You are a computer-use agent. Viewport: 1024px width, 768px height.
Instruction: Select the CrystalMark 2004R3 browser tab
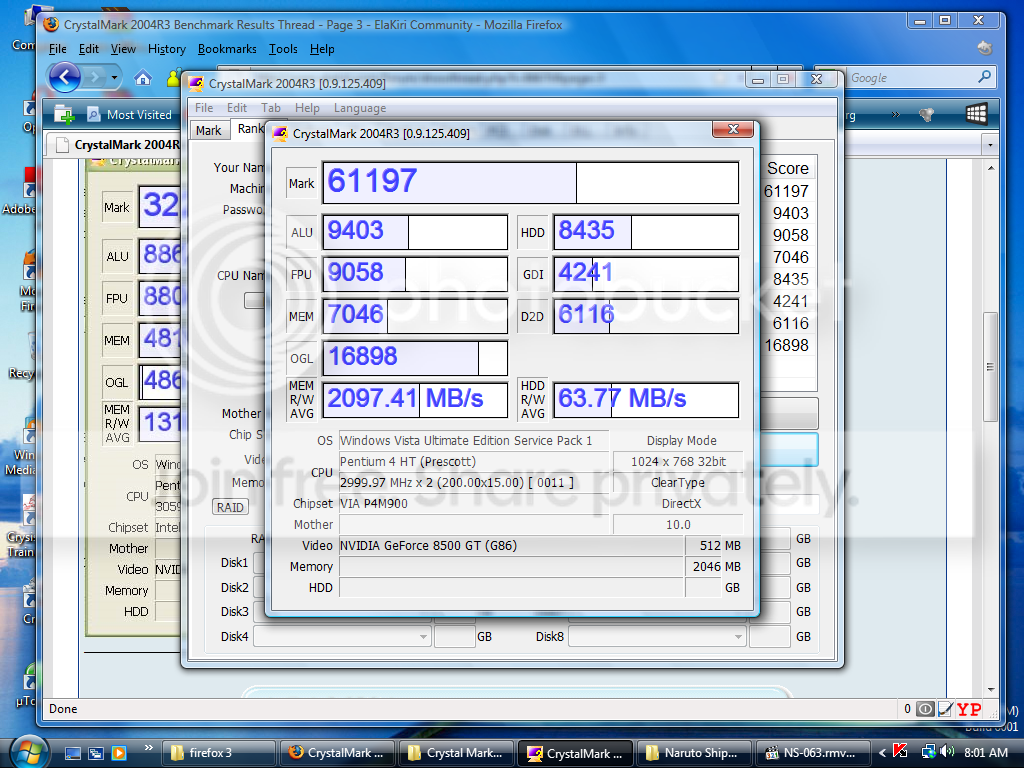(118, 145)
